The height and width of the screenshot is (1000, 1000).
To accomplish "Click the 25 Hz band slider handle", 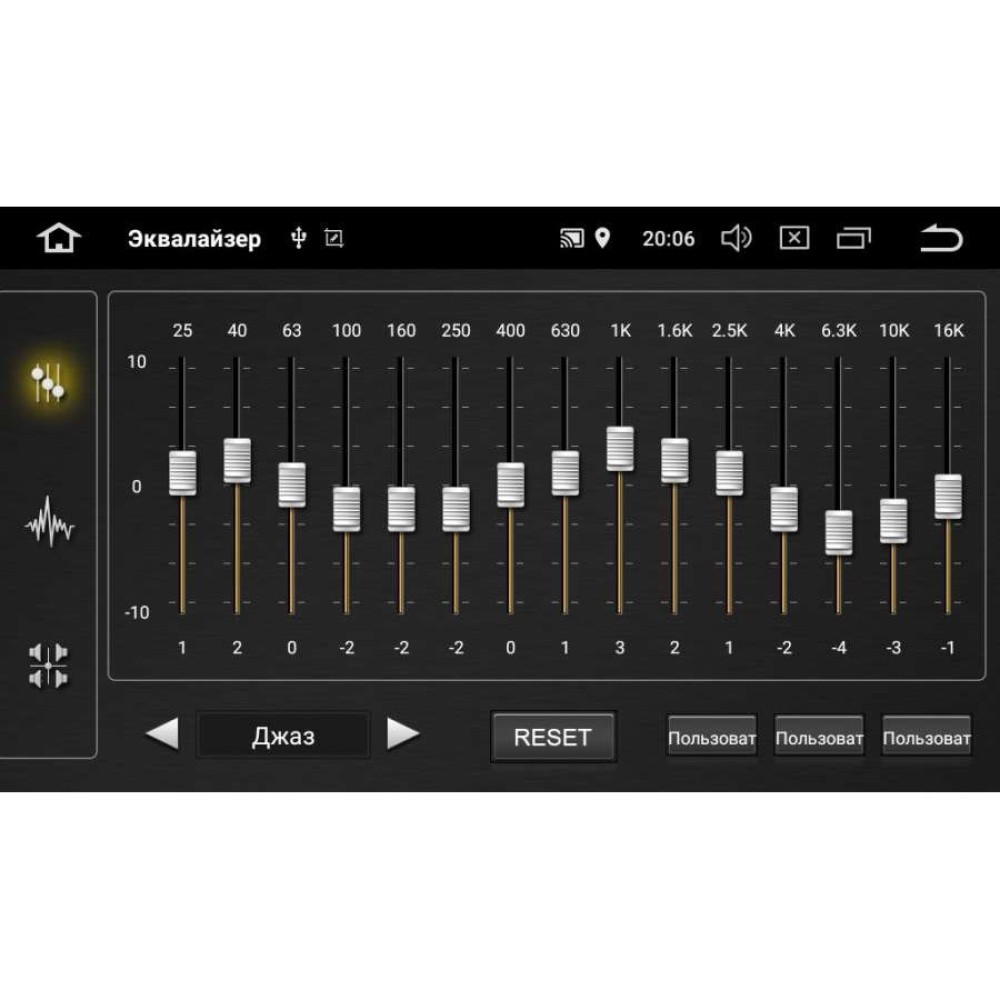I will (182, 473).
